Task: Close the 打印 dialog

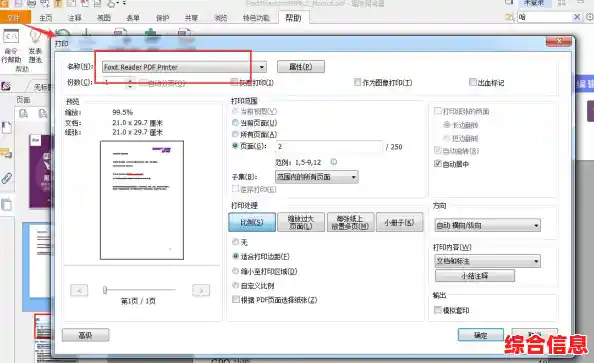Action: (x=558, y=41)
